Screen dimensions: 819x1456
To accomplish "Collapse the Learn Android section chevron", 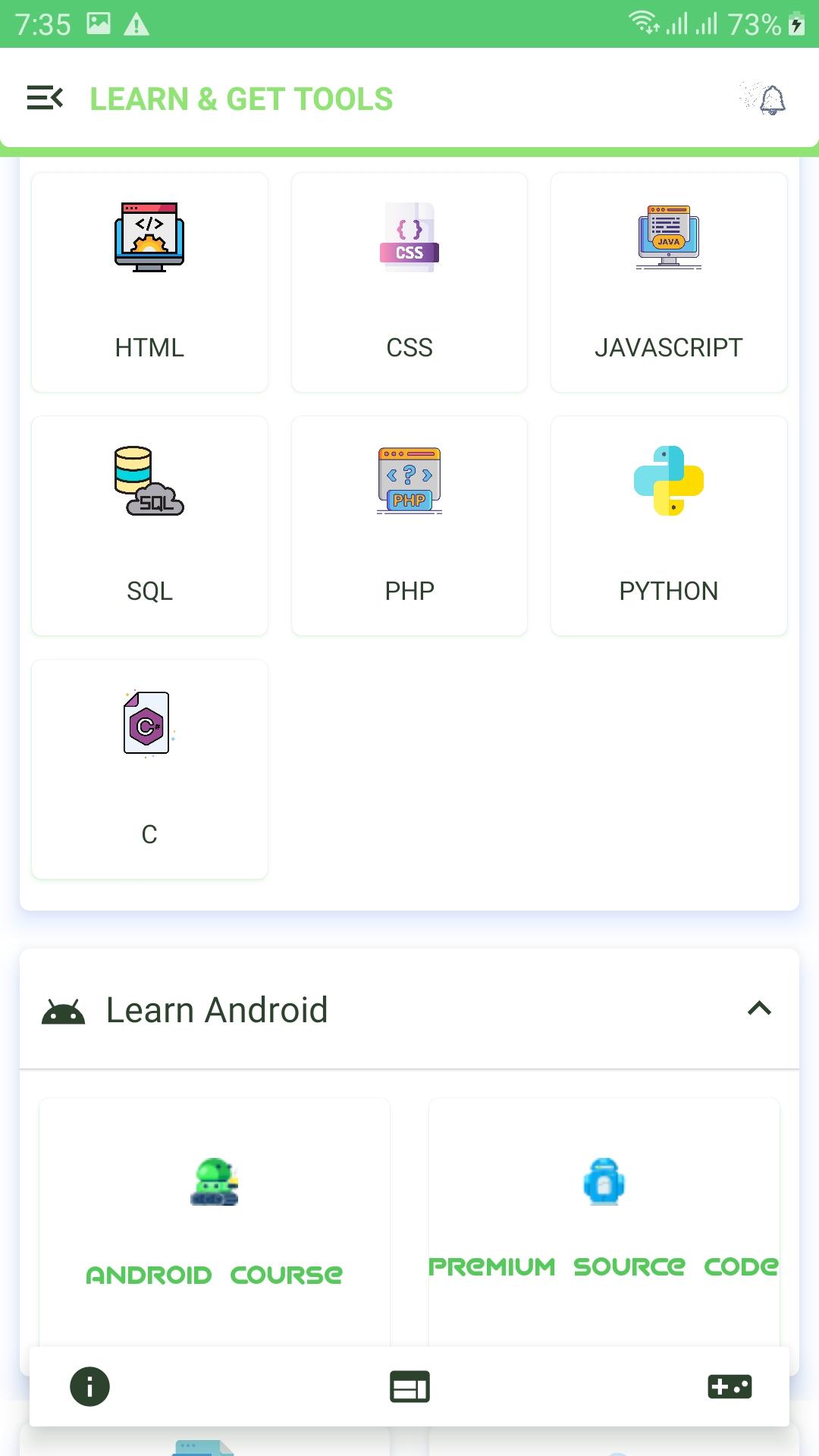I will point(759,1009).
